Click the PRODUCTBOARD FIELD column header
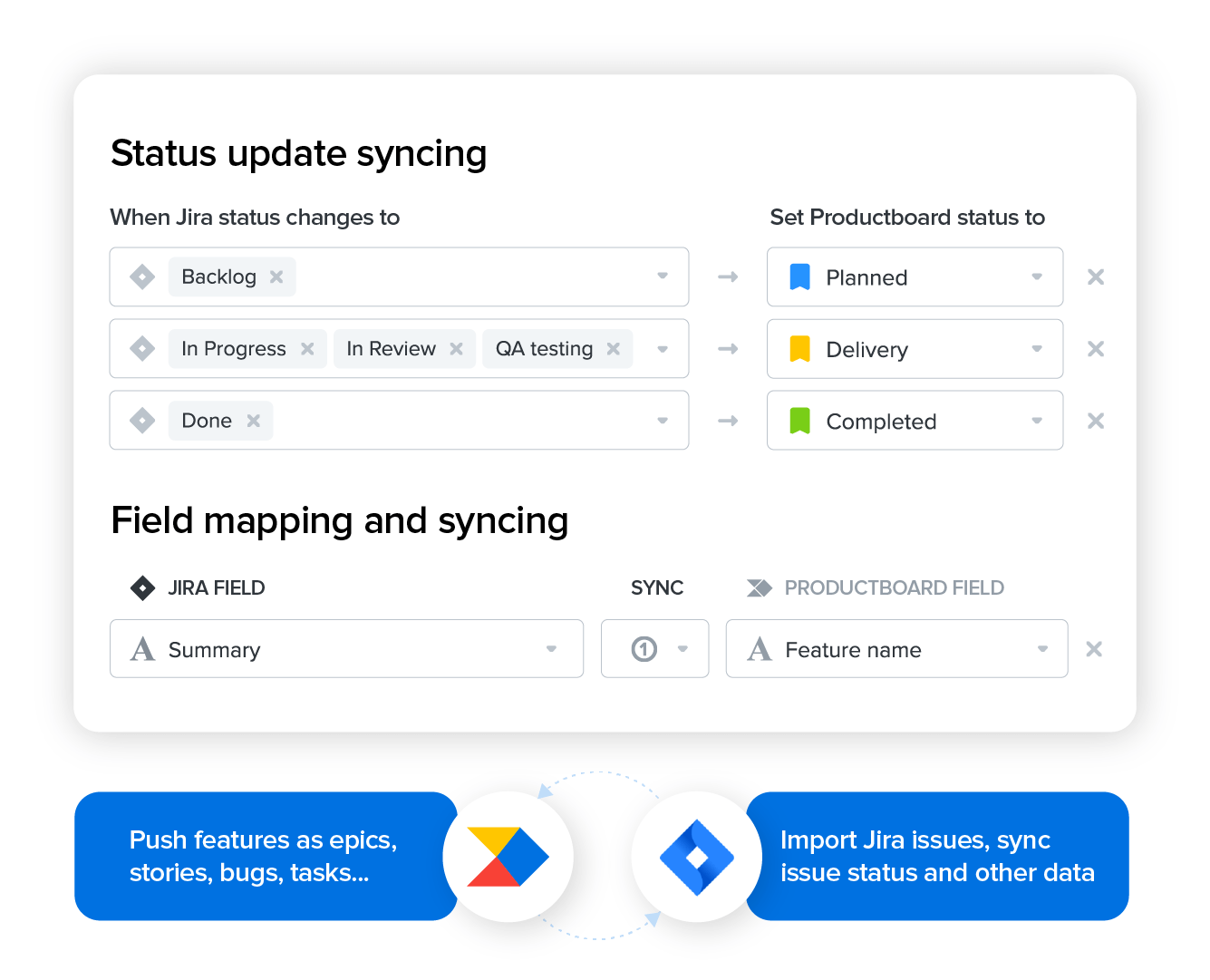Screen dimensions: 1210x980 (x=895, y=588)
